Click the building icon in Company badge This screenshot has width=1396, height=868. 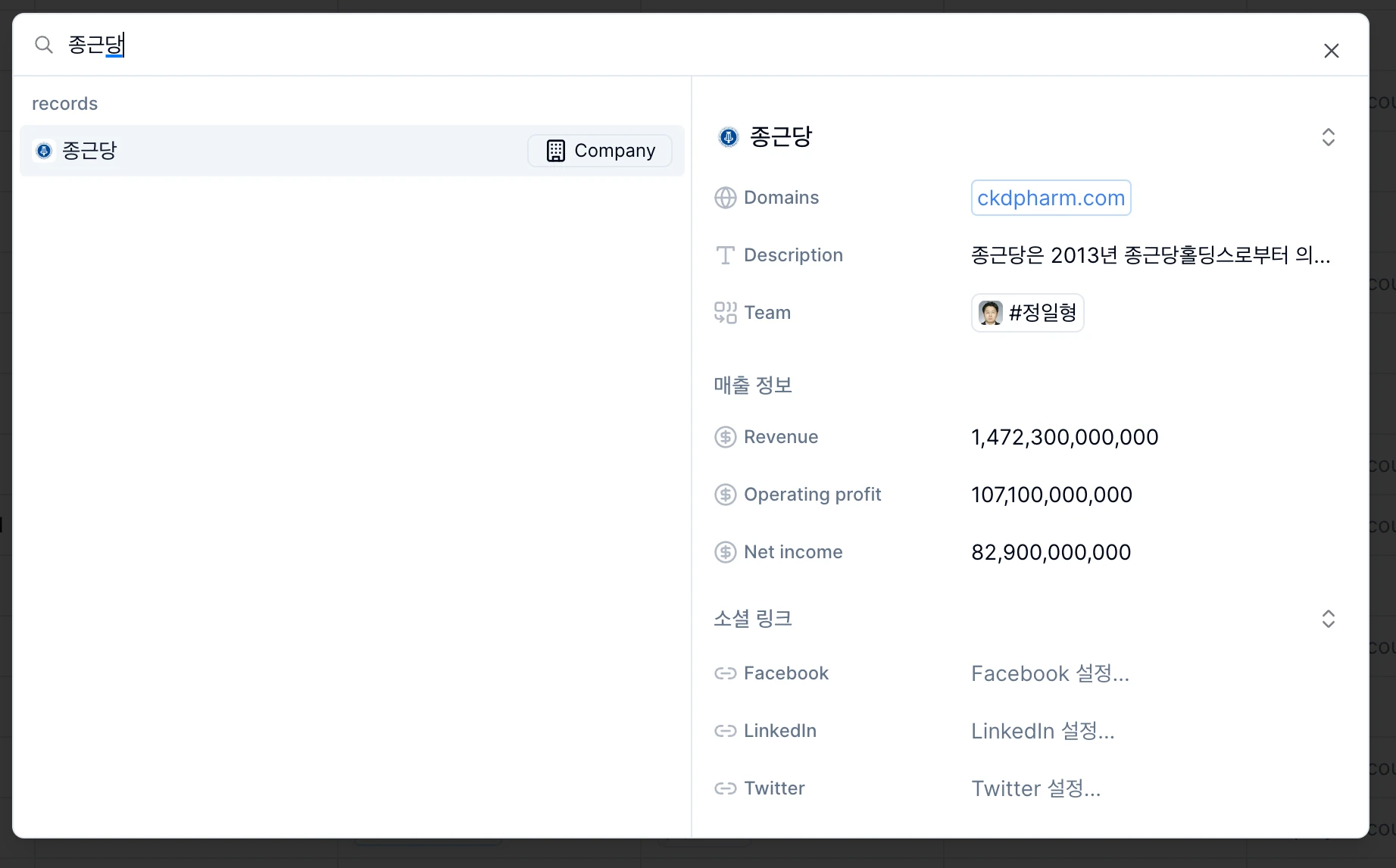click(x=556, y=151)
